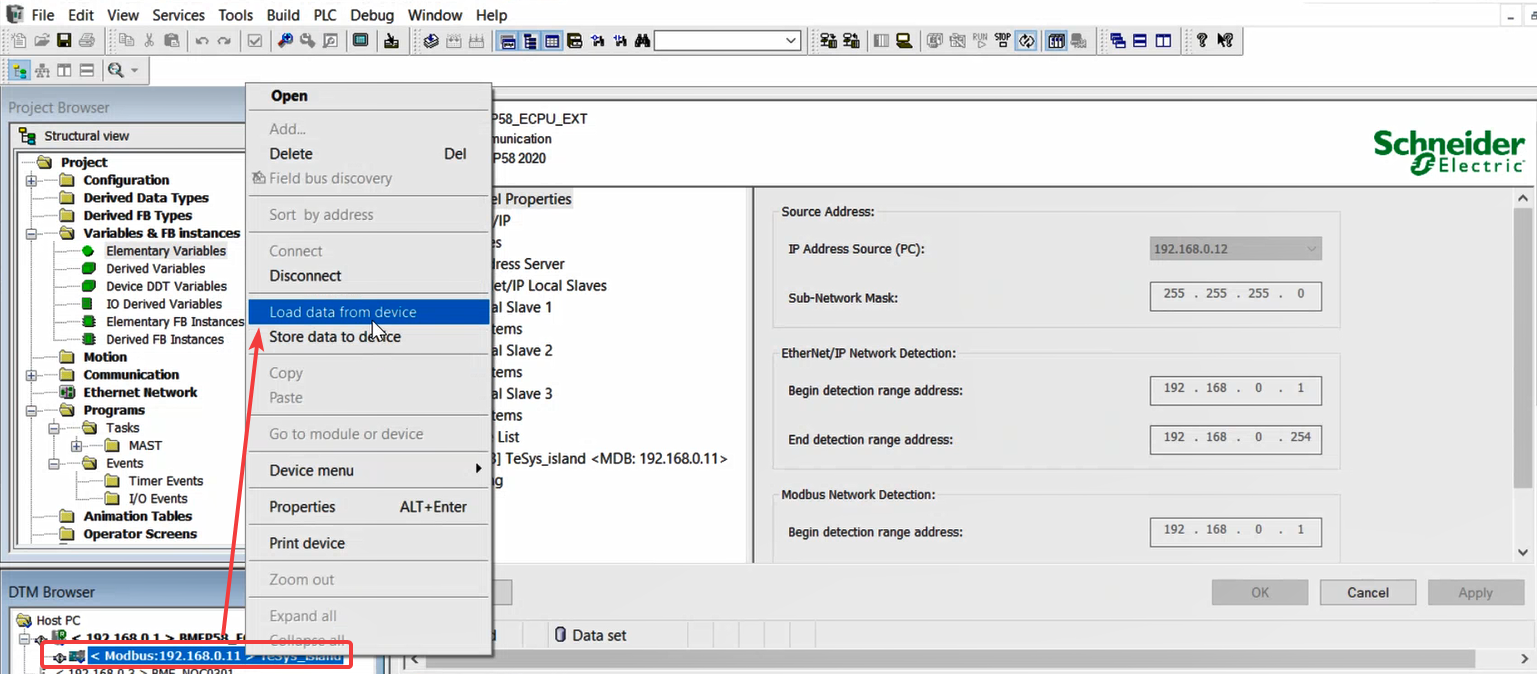Click the binoculars search icon
This screenshot has height=674, width=1537.
[642, 41]
